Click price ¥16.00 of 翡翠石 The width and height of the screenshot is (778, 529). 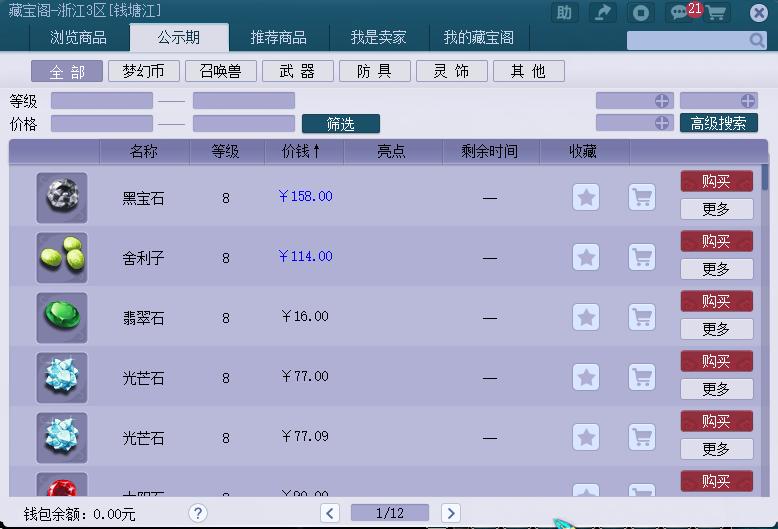tap(305, 316)
